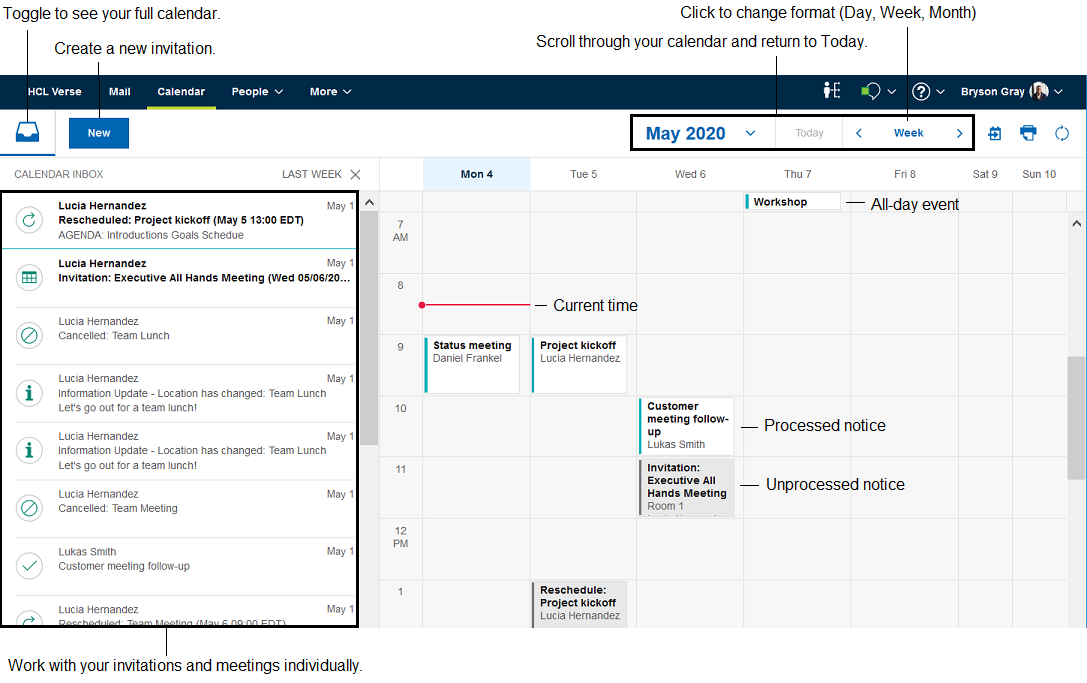Image resolution: width=1087 pixels, height=683 pixels.
Task: Open the May 2020 month picker
Action: tap(700, 133)
